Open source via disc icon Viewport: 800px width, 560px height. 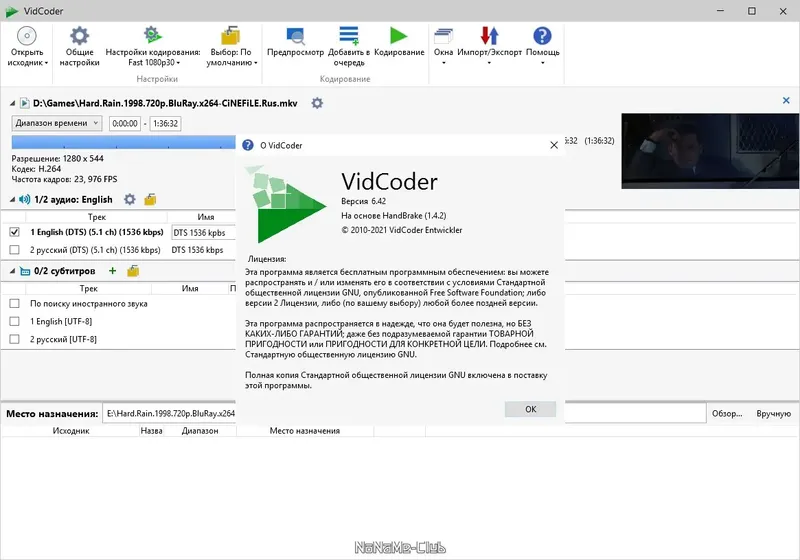27,36
